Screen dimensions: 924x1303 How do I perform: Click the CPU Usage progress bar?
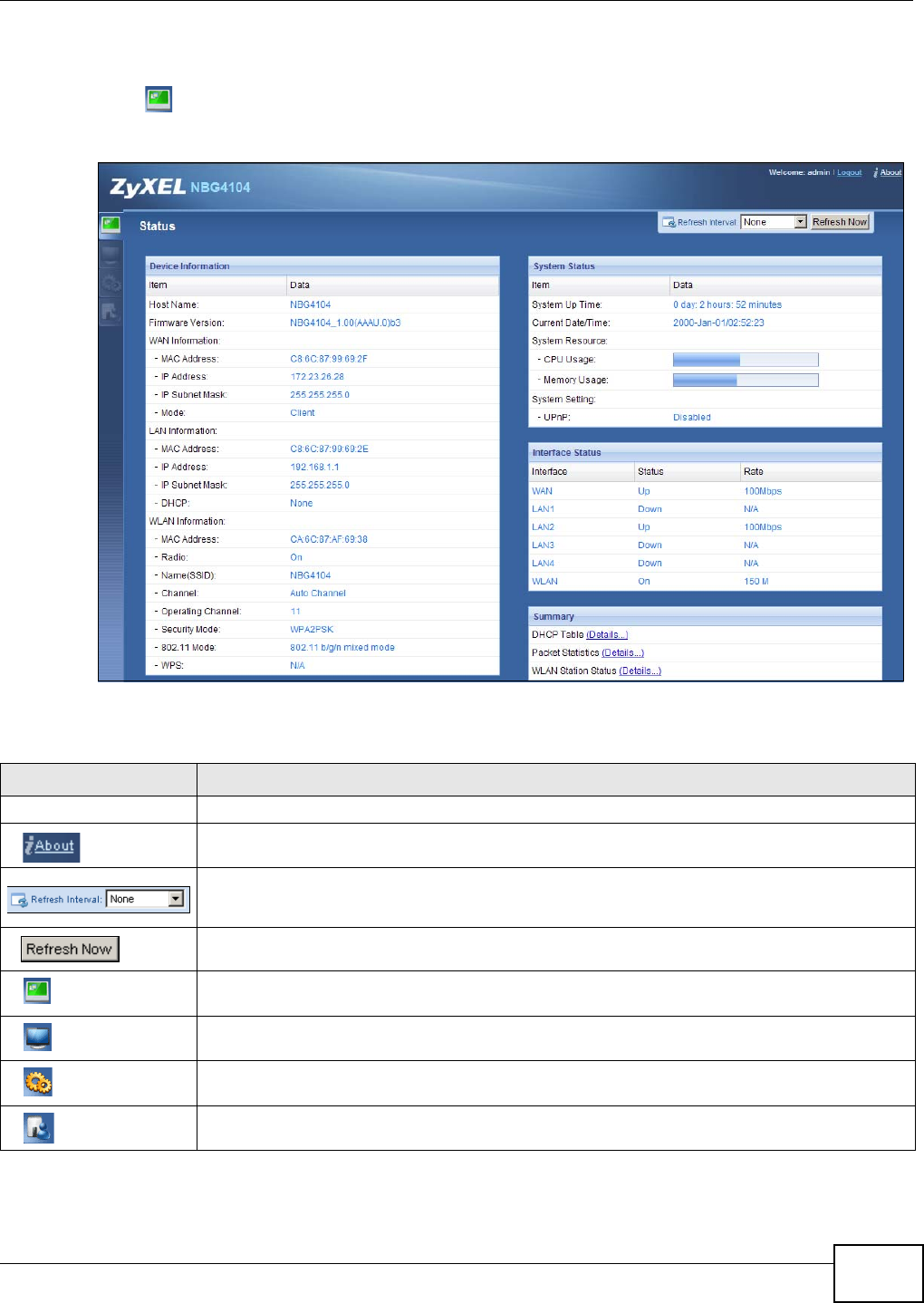[746, 360]
